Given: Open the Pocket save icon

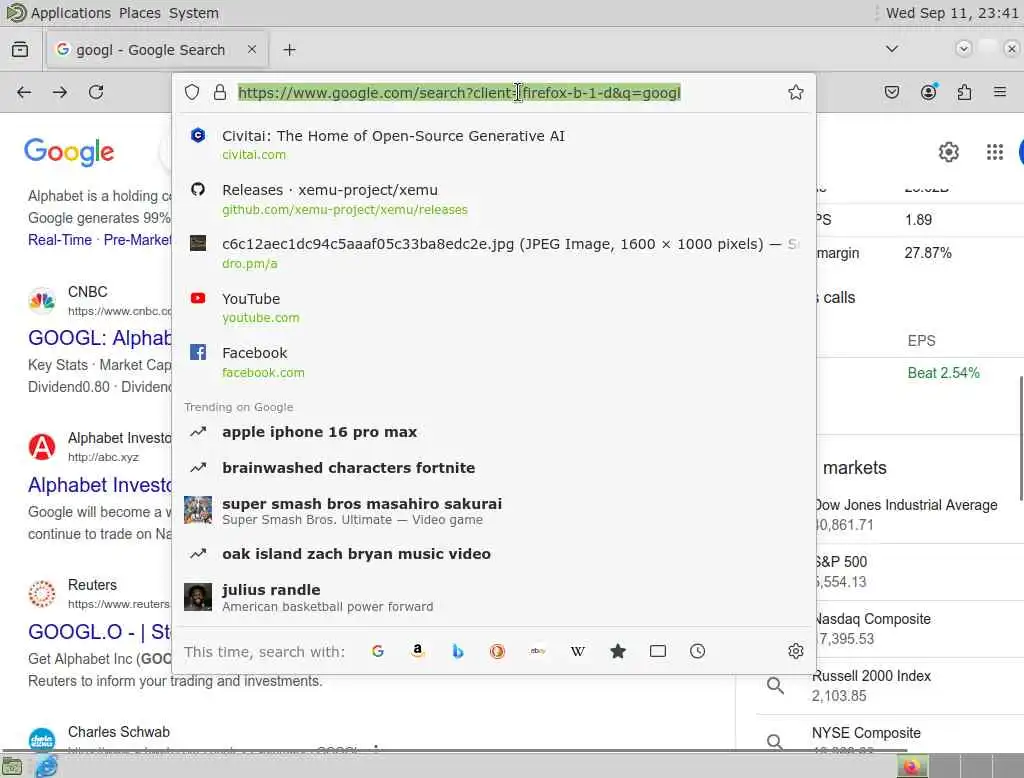Looking at the screenshot, I should click(891, 92).
